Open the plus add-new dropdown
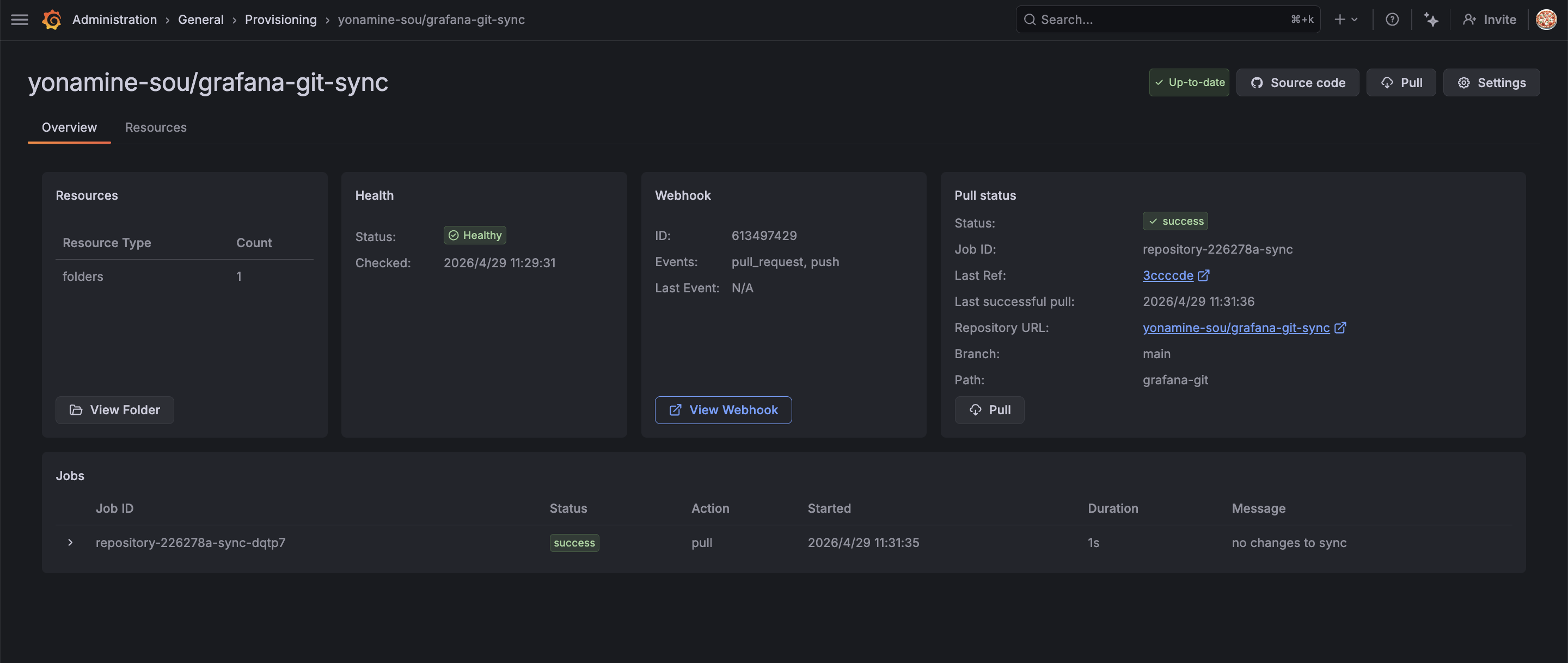The height and width of the screenshot is (663, 1568). tap(1346, 20)
